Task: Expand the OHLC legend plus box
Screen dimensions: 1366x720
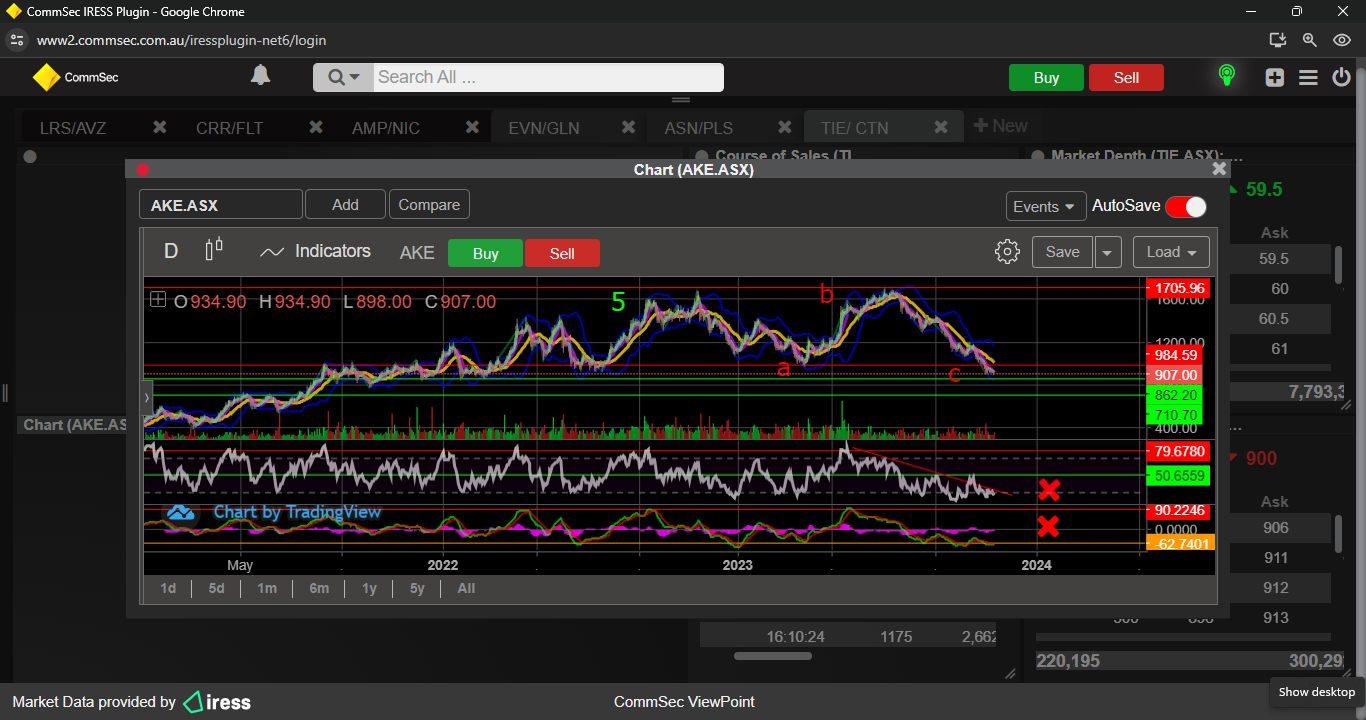Action: pos(158,299)
